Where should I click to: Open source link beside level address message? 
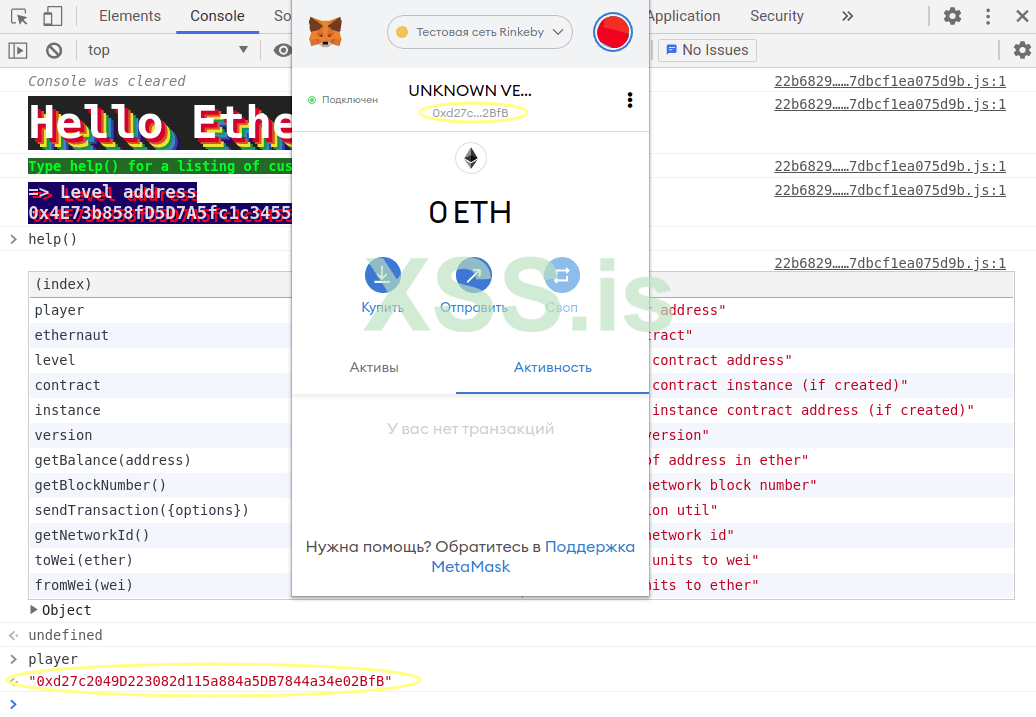(x=890, y=190)
